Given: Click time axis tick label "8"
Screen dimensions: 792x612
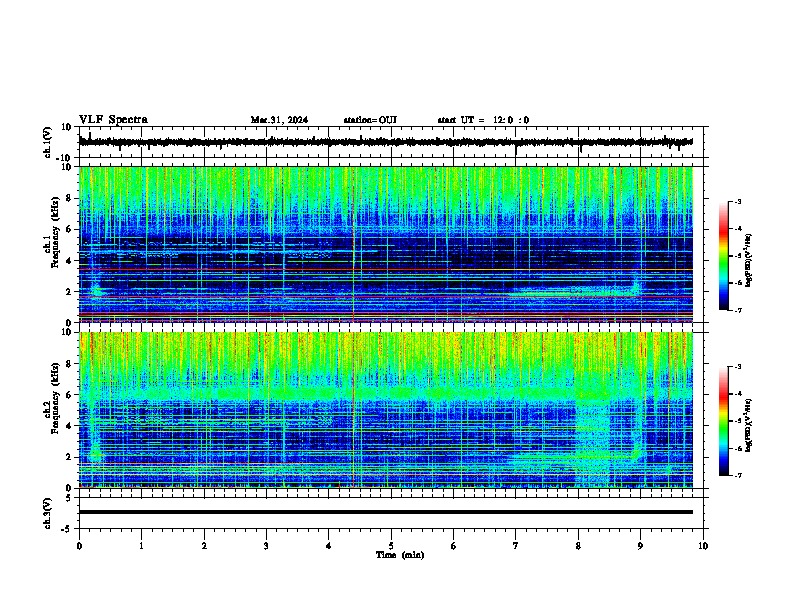Looking at the screenshot, I should pyautogui.click(x=578, y=546).
